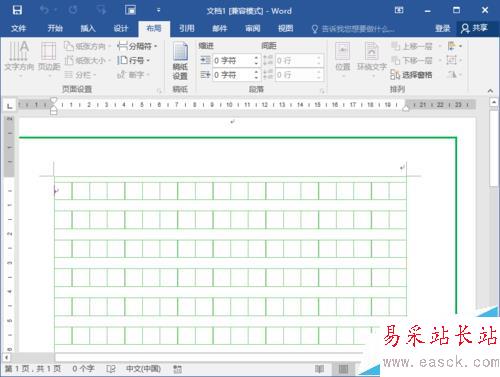
Task: Open the Customize Quick Access Toolbar arrow
Action: tap(159, 10)
